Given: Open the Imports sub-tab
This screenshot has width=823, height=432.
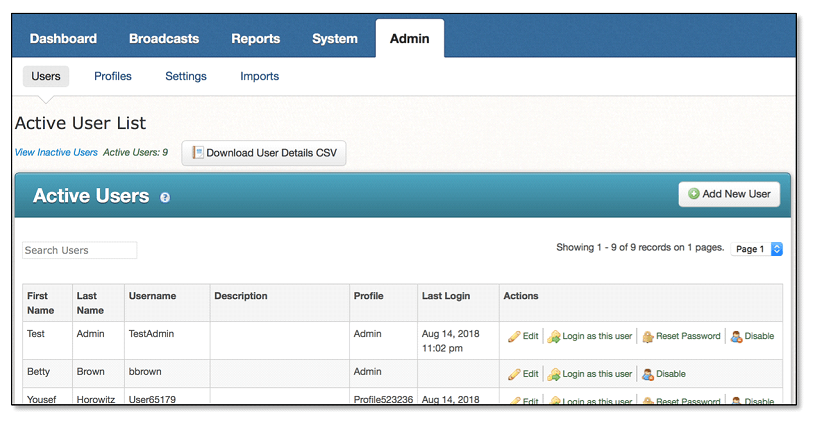Looking at the screenshot, I should [259, 76].
